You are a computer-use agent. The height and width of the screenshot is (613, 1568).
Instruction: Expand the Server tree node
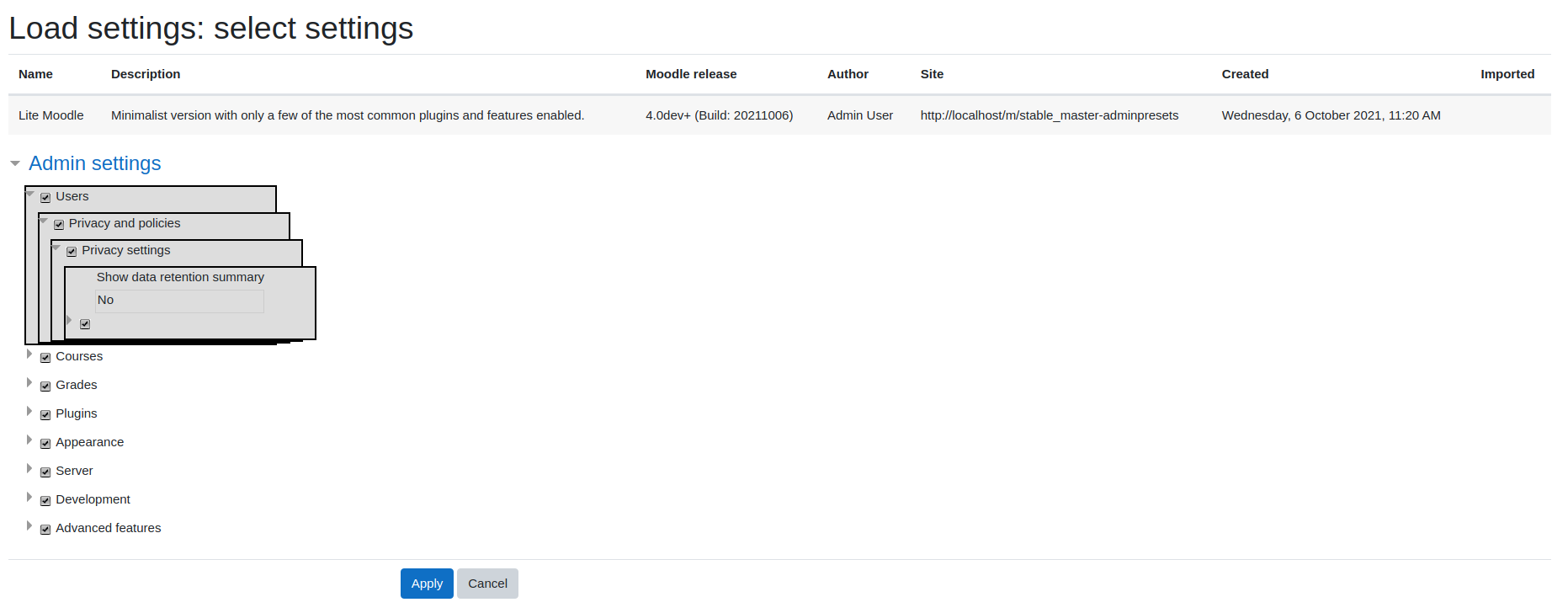[x=29, y=469]
